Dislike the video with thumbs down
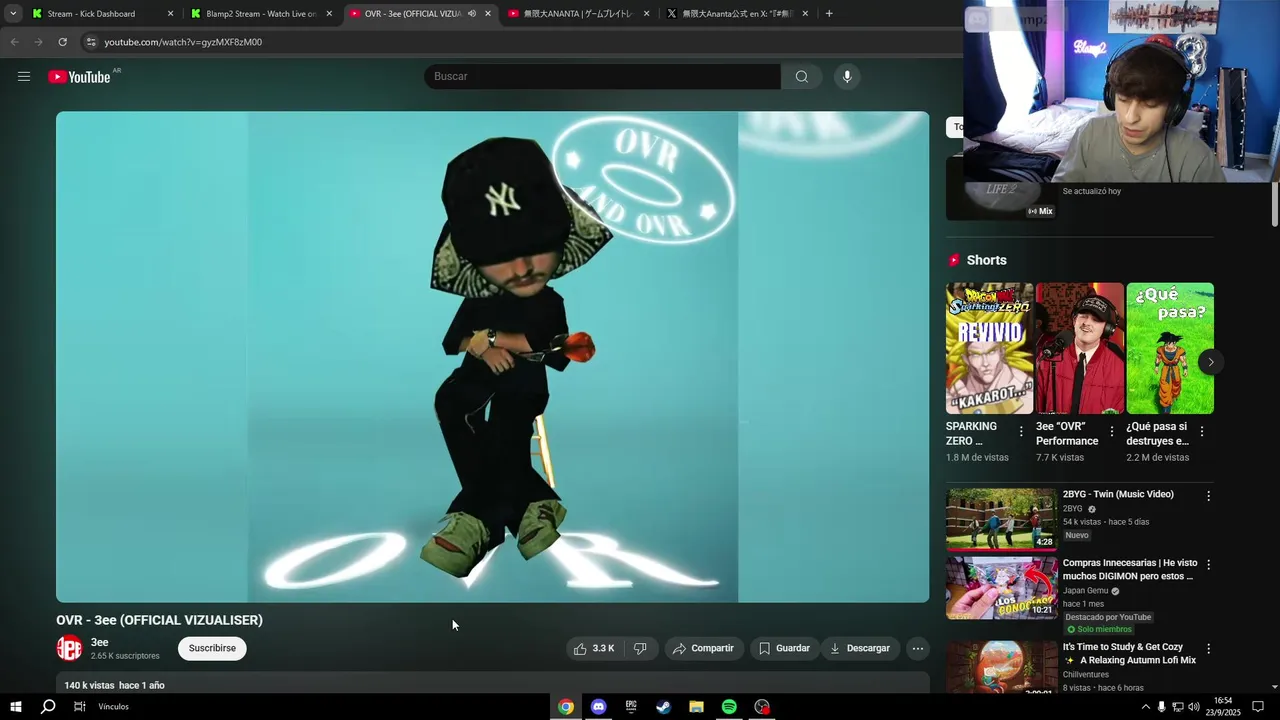 (x=640, y=648)
